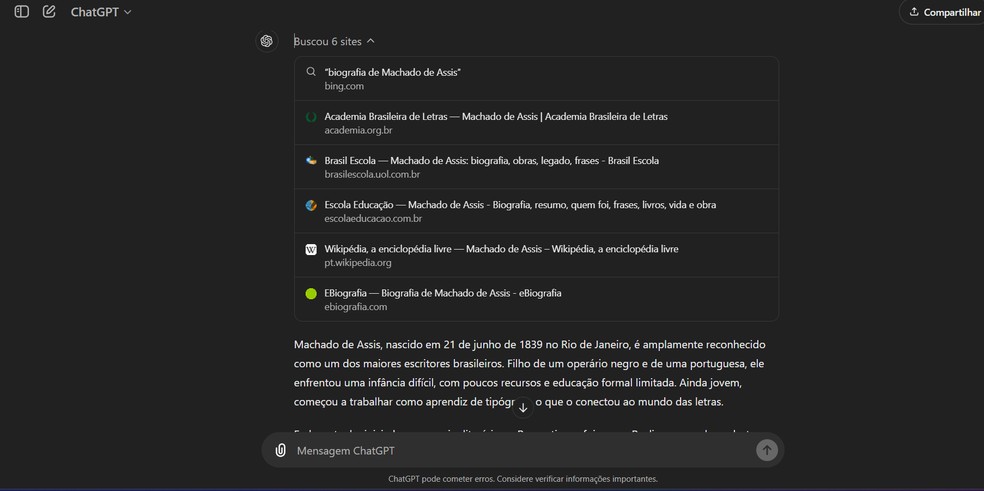Click the scroll-to-bottom arrow button
Viewport: 984px width, 491px height.
point(523,407)
